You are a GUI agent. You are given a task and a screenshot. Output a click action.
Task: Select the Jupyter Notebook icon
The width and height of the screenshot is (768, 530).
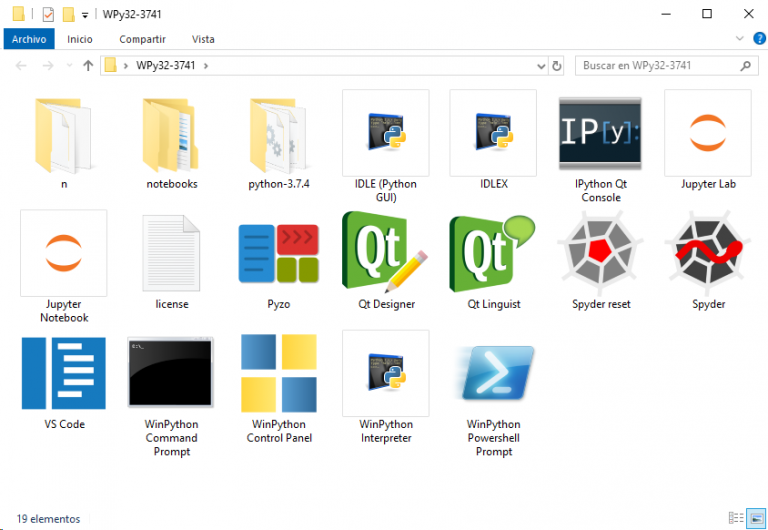(64, 253)
